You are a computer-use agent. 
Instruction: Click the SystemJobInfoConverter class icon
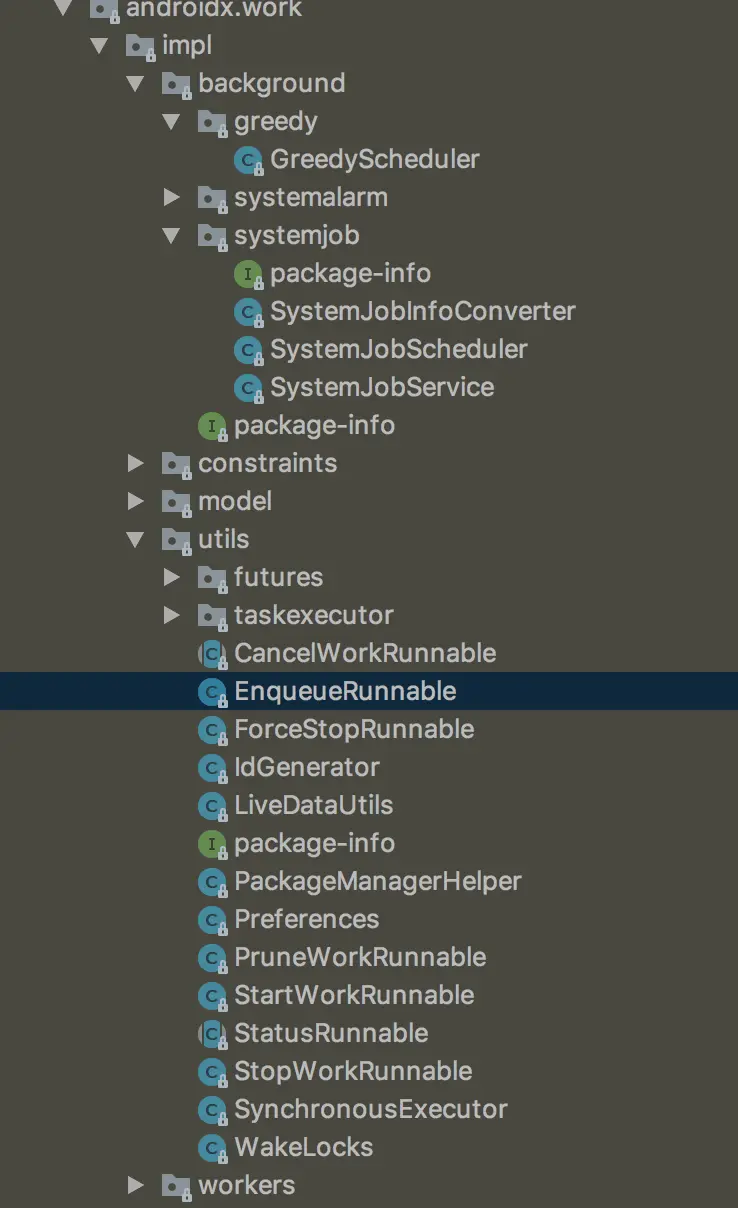(x=248, y=312)
